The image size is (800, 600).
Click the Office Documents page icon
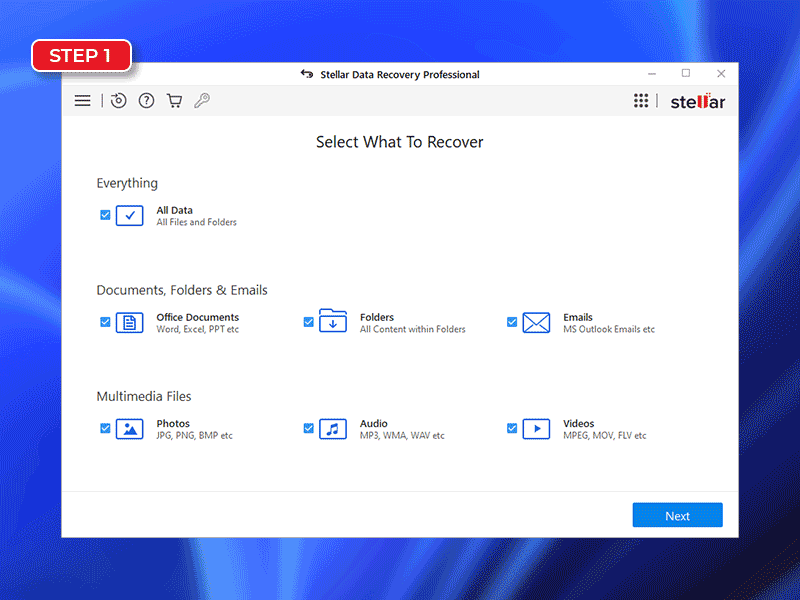coord(130,323)
